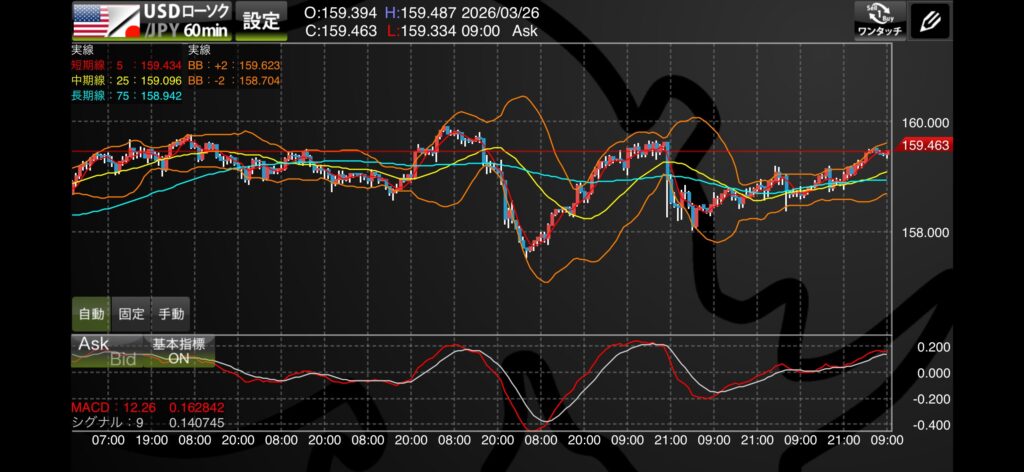This screenshot has height=472, width=1024.
Task: Select 固定 fixed scale mode
Action: click(x=131, y=313)
